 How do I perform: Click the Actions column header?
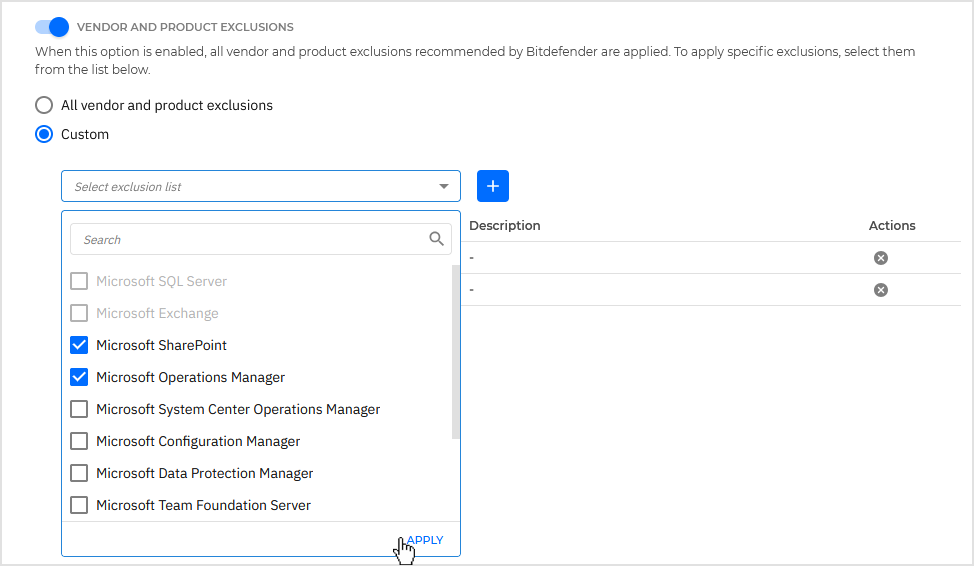(x=892, y=226)
